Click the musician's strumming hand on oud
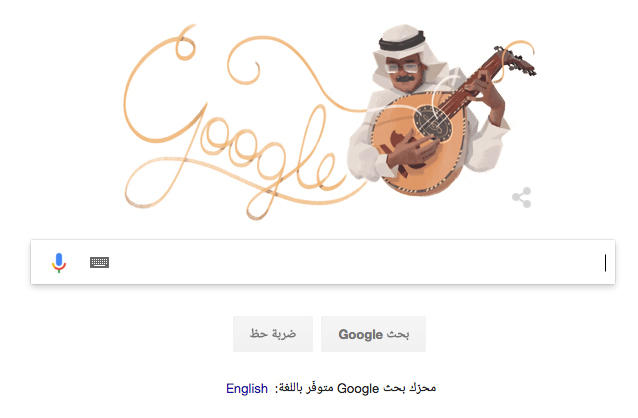Image resolution: width=638 pixels, height=418 pixels. (411, 152)
